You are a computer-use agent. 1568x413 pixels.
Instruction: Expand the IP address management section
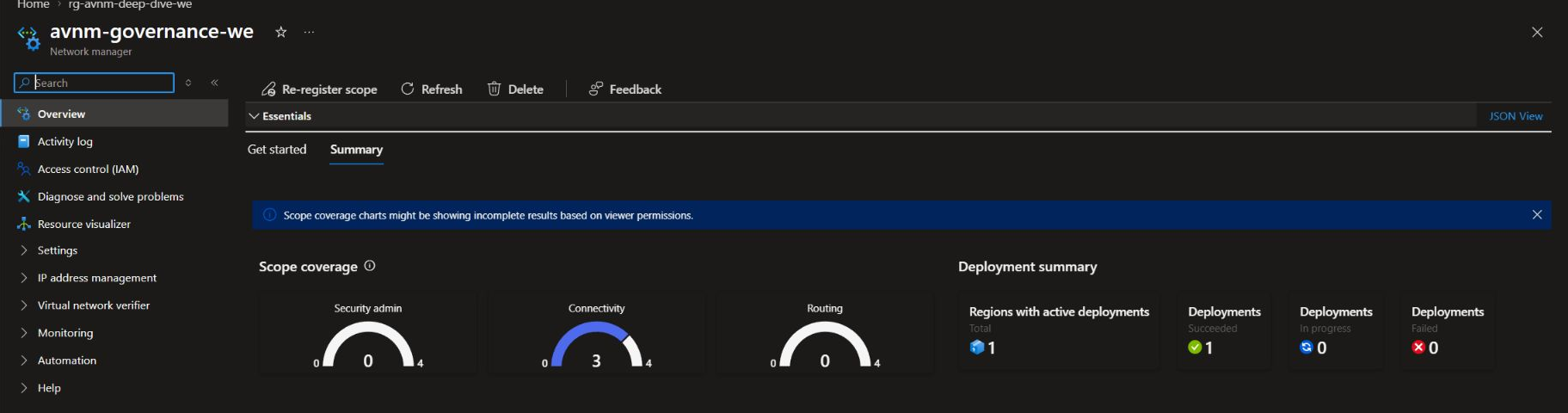click(x=24, y=278)
